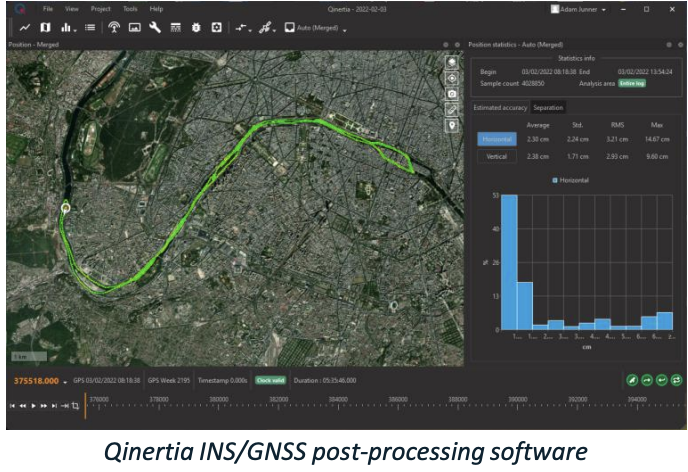
Task: Click the crop time range icon
Action: pyautogui.click(x=75, y=406)
